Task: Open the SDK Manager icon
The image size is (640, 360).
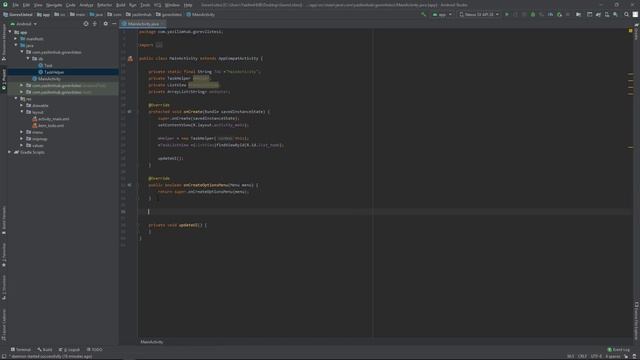Action: click(616, 15)
